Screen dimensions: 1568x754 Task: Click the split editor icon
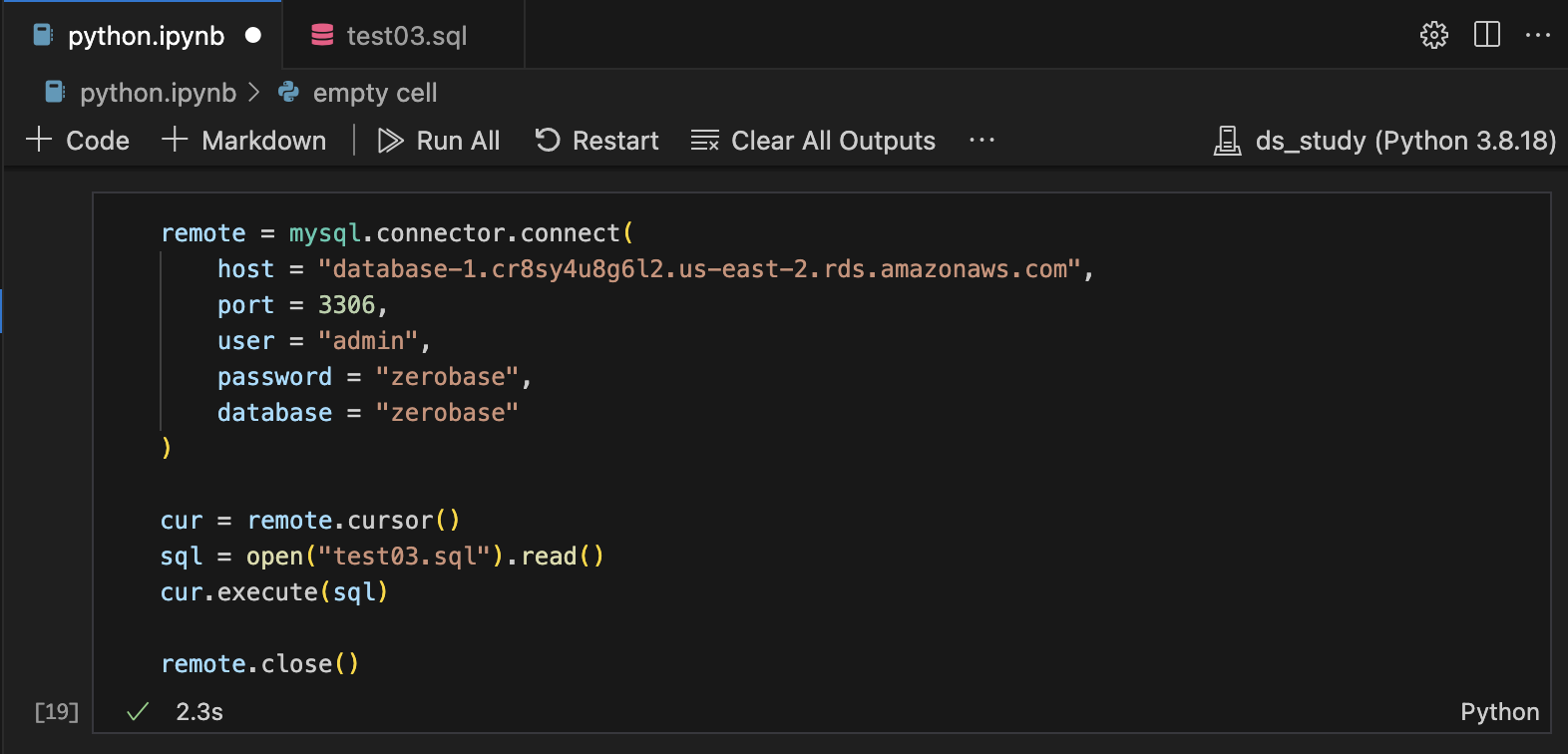click(1486, 35)
